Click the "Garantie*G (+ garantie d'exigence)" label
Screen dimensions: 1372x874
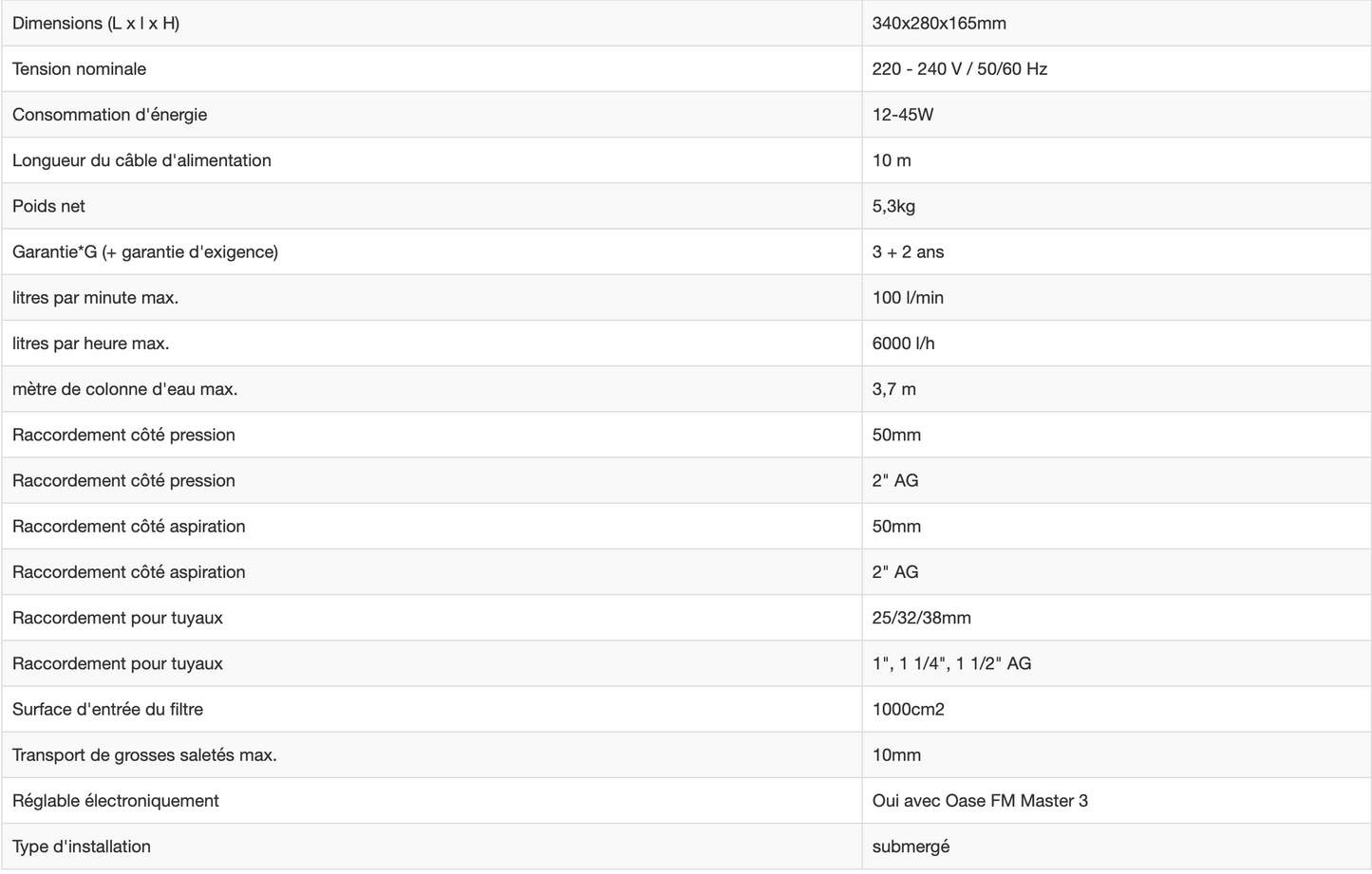(145, 251)
